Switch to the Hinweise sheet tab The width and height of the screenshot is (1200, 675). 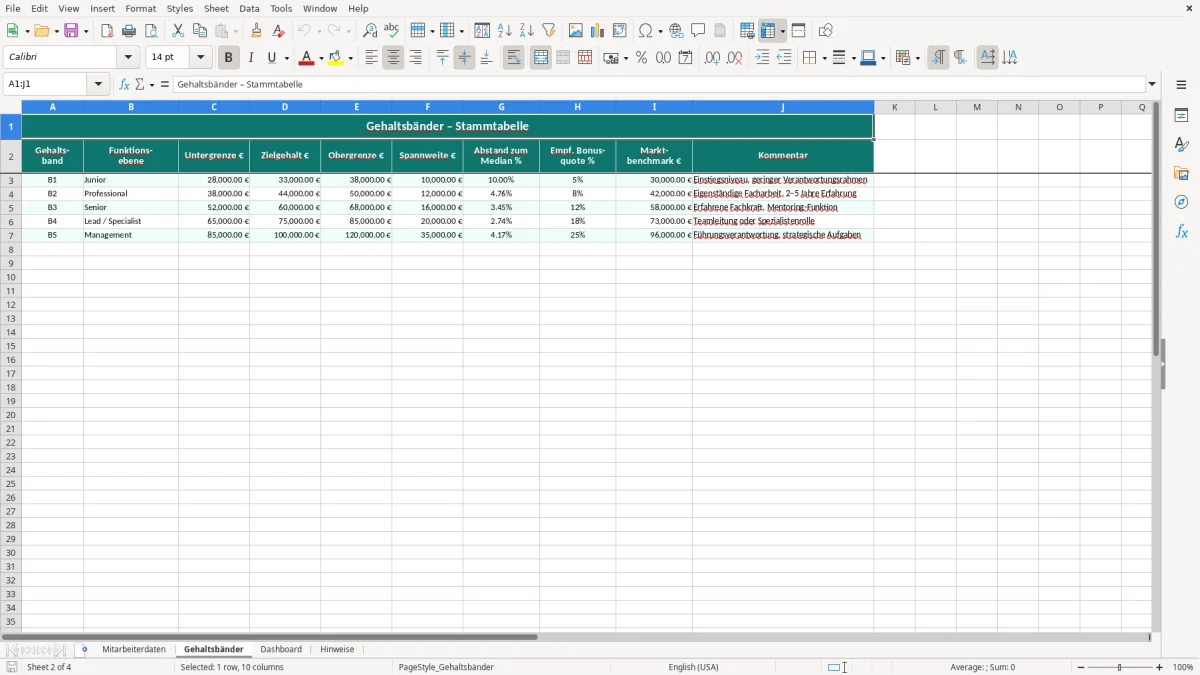coord(337,649)
